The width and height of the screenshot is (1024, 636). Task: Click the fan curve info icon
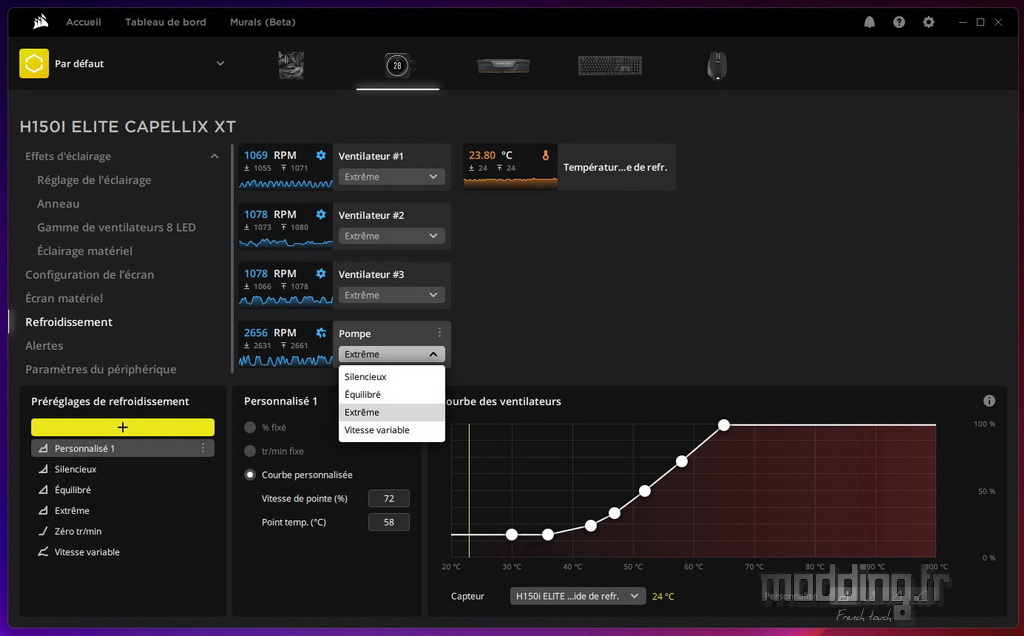click(x=989, y=401)
